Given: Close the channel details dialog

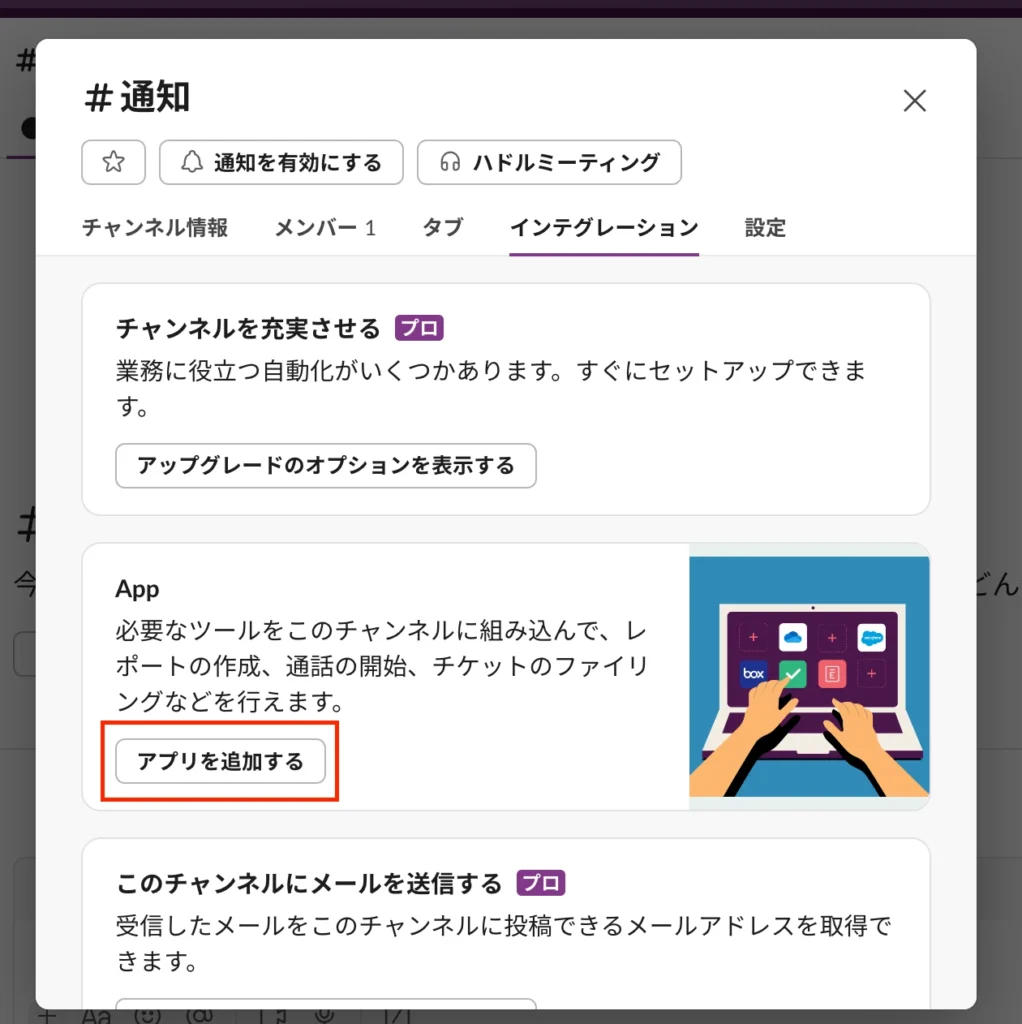Looking at the screenshot, I should click(x=914, y=100).
